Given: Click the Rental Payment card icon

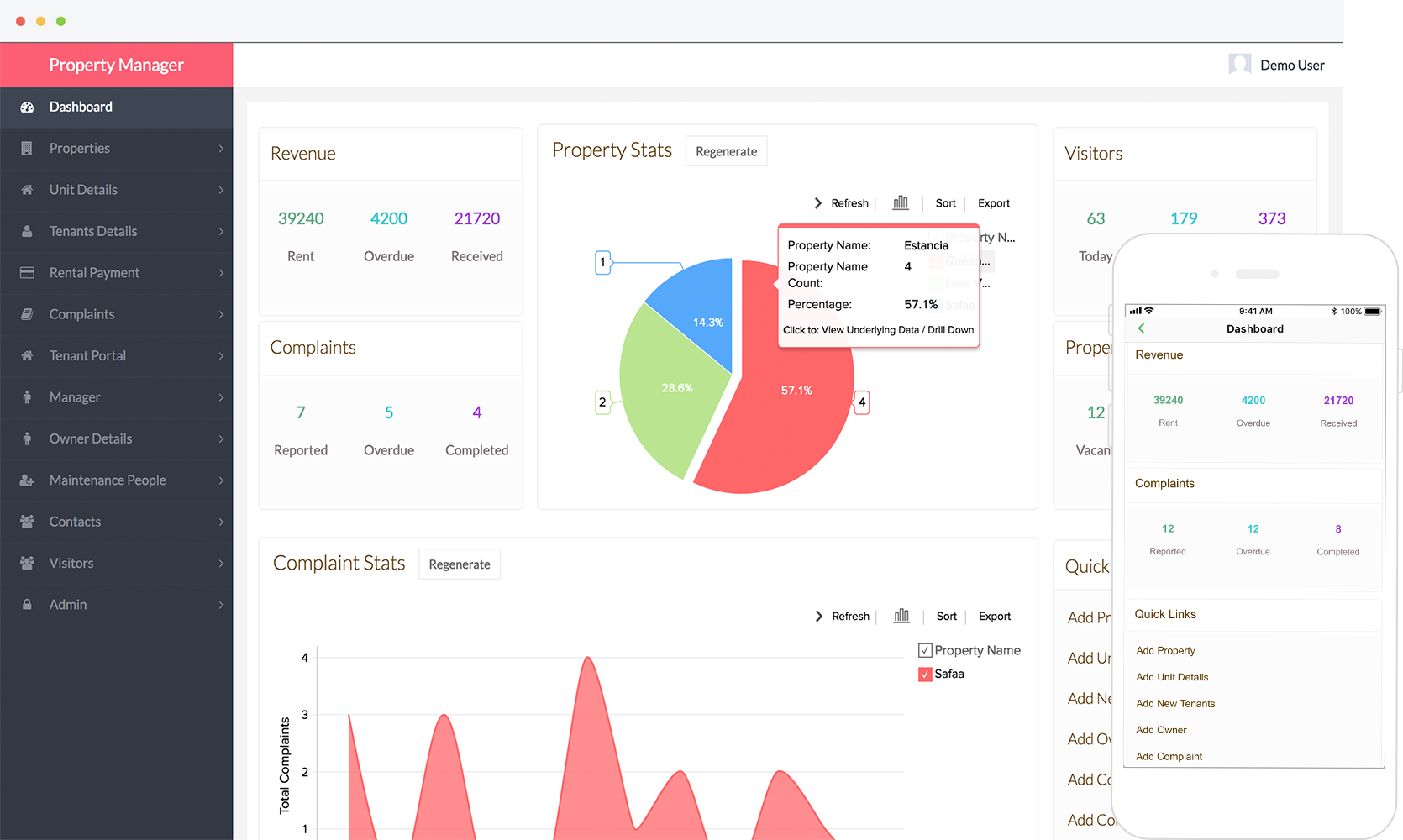Looking at the screenshot, I should click(27, 273).
